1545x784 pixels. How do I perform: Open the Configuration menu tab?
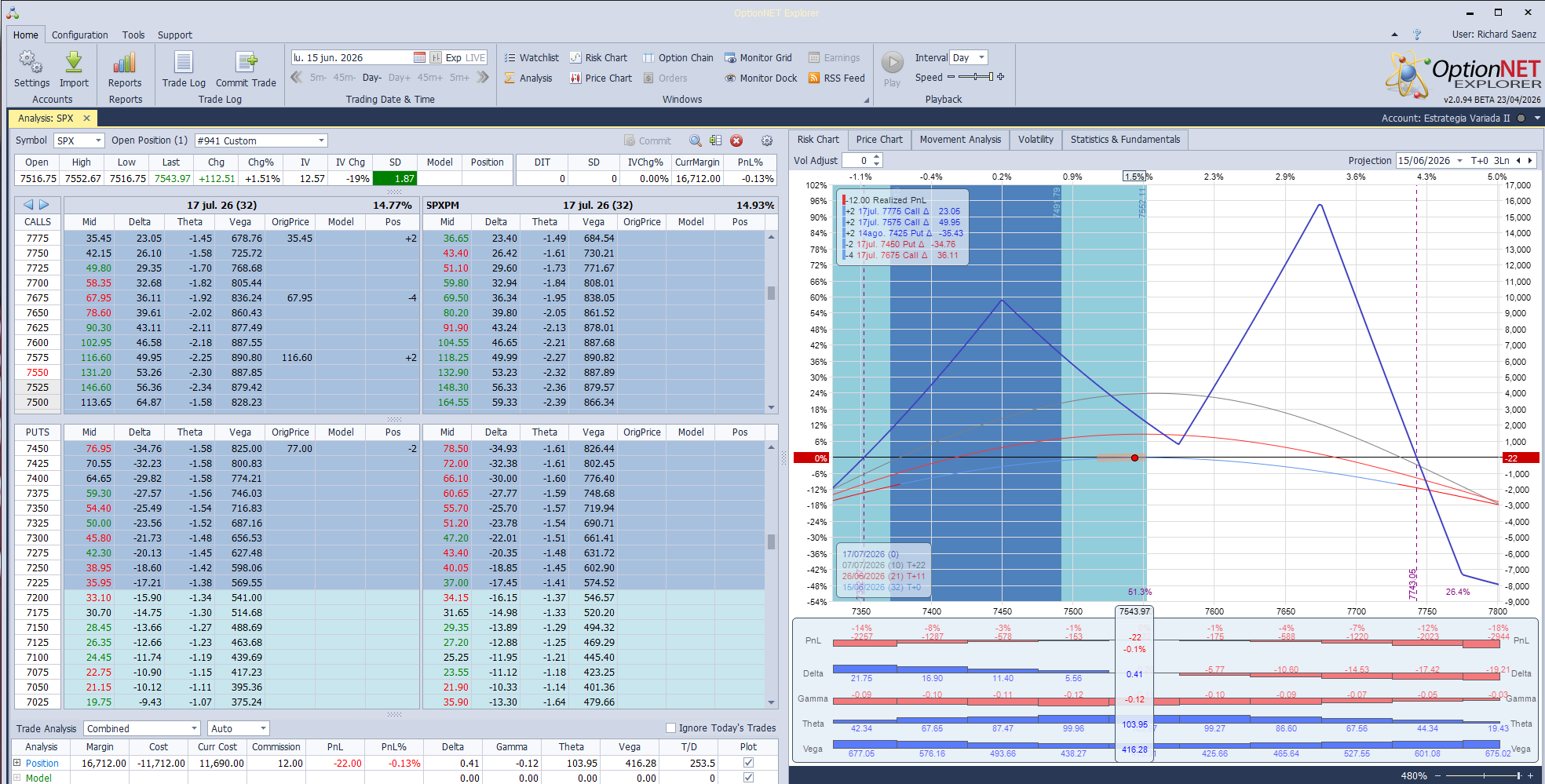(80, 35)
